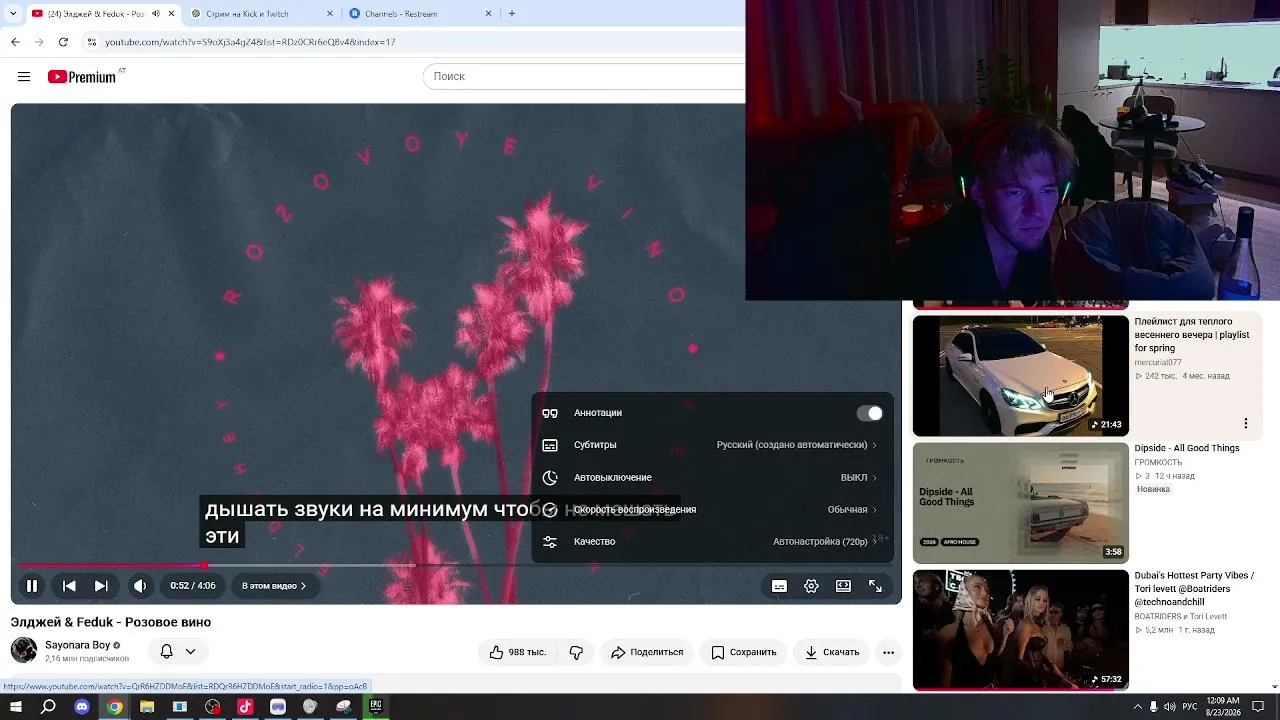Close the 'Стрим на Kick и Twitch' tab

330,14
